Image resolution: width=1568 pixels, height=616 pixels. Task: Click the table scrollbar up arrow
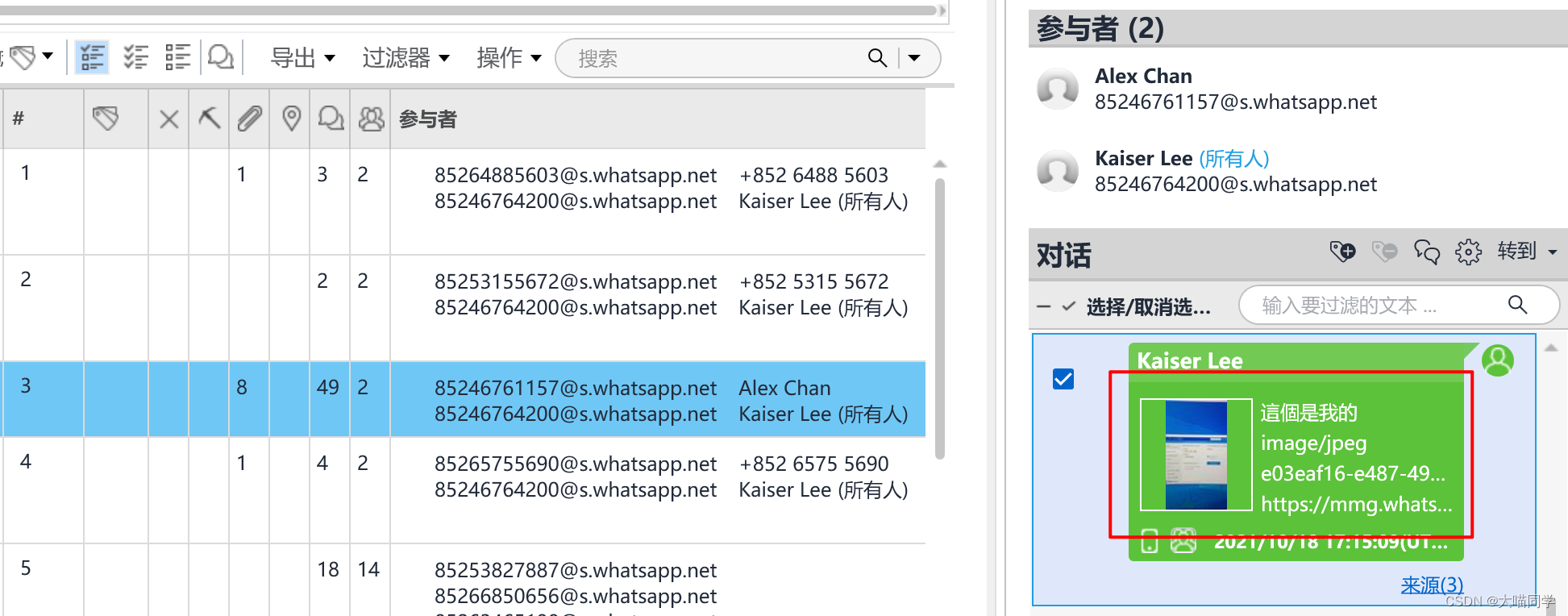click(939, 164)
